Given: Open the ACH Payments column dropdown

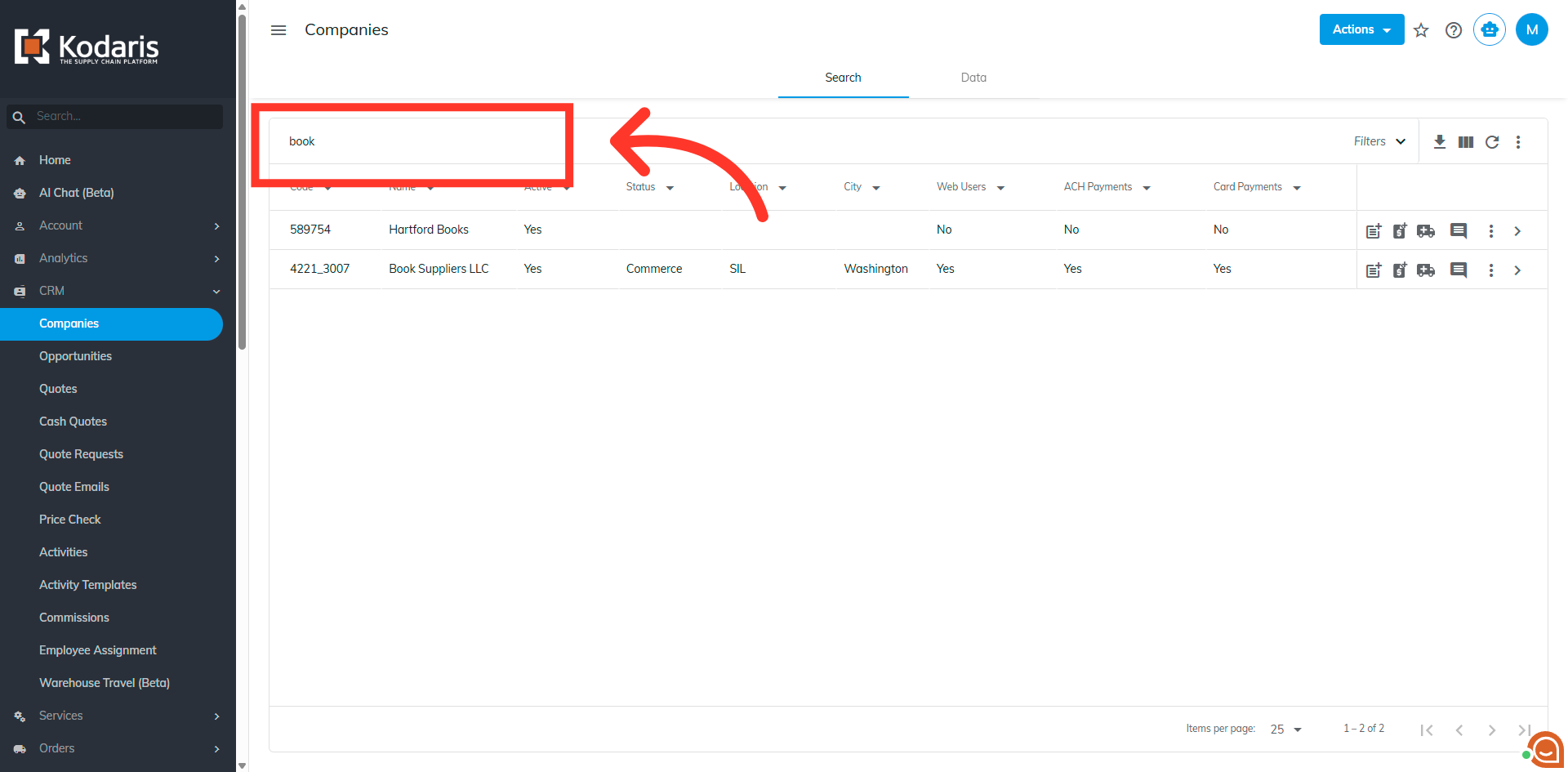Looking at the screenshot, I should click(x=1147, y=188).
